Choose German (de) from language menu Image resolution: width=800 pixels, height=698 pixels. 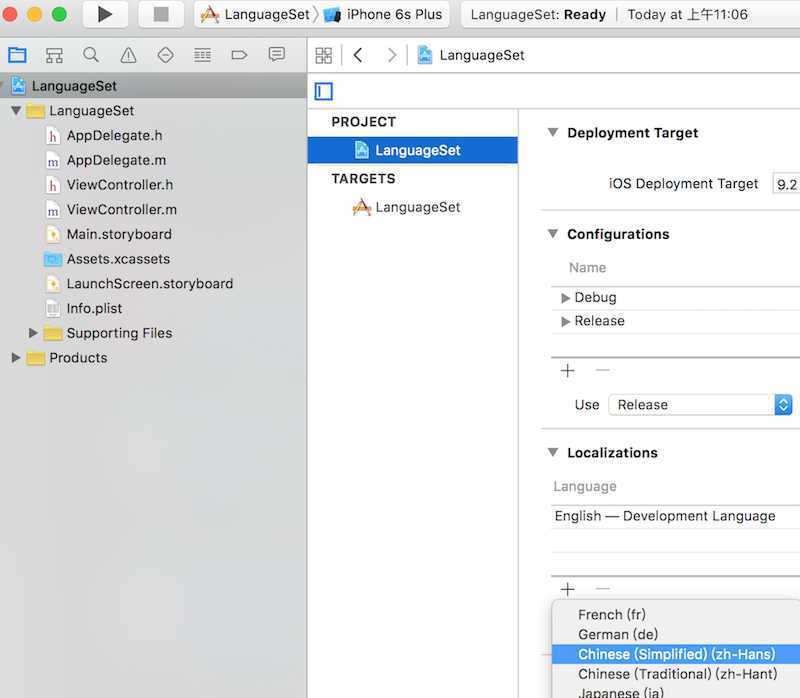[x=676, y=634]
